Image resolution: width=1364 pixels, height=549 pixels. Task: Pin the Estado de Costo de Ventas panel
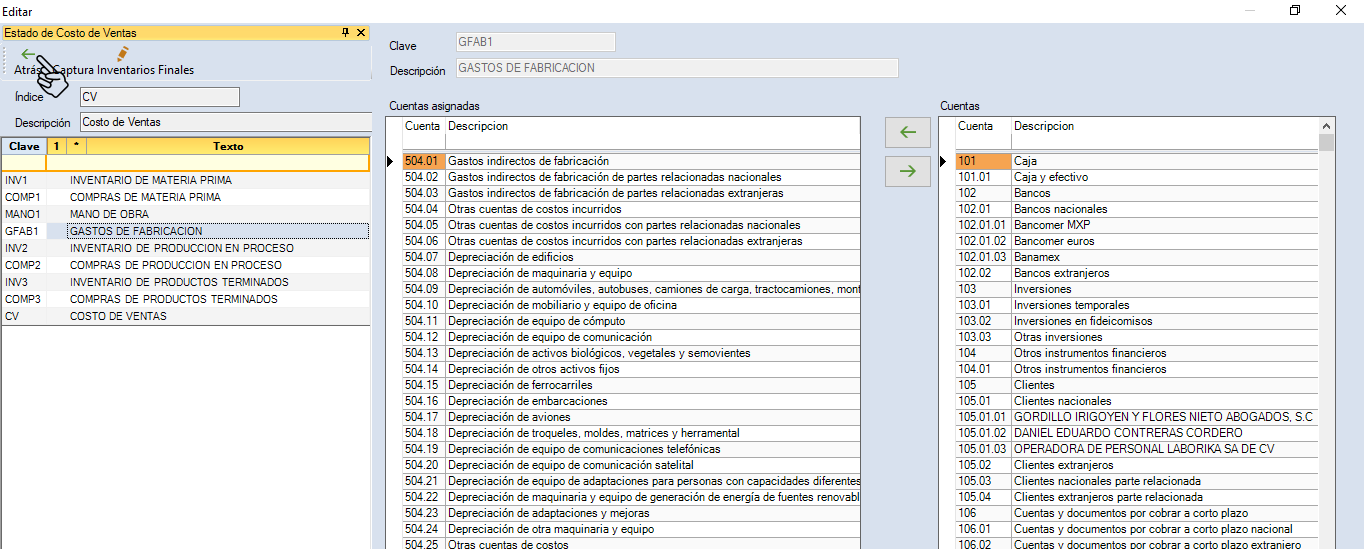(x=346, y=33)
